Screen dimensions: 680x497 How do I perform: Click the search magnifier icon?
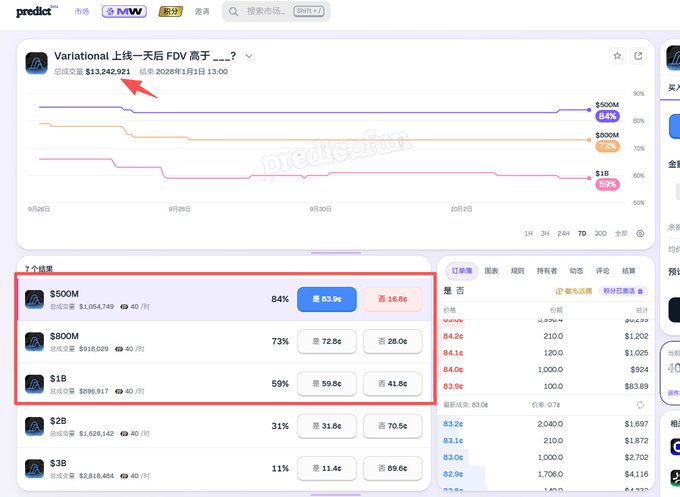tap(233, 11)
